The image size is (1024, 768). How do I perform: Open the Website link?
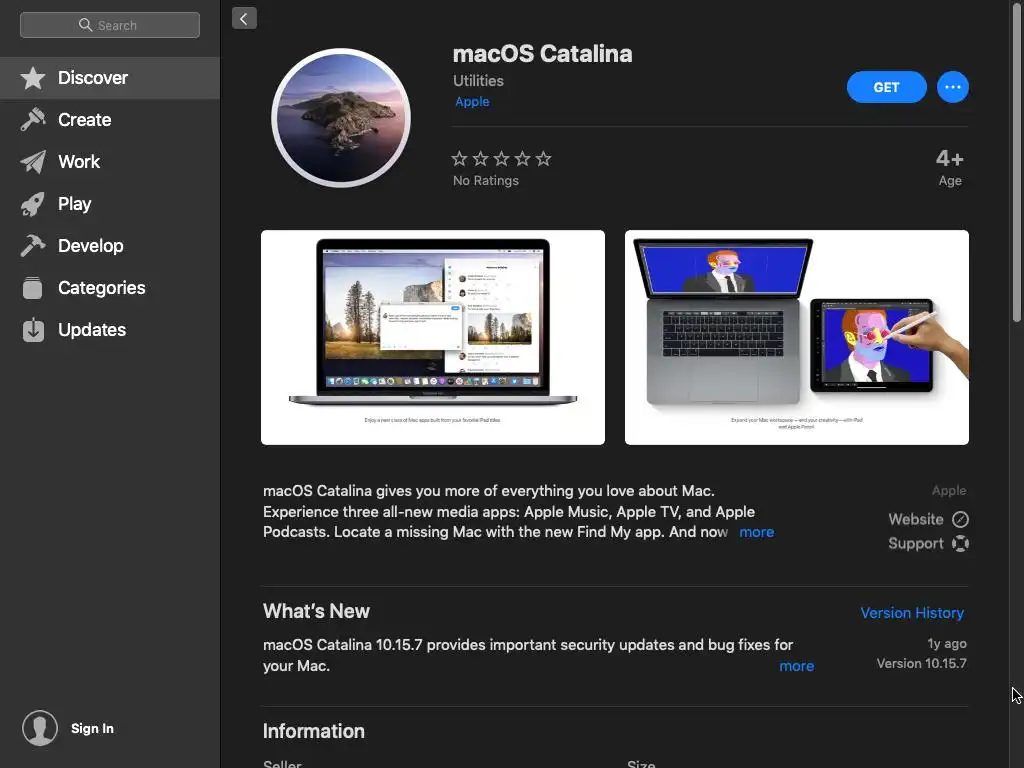pyautogui.click(x=928, y=519)
